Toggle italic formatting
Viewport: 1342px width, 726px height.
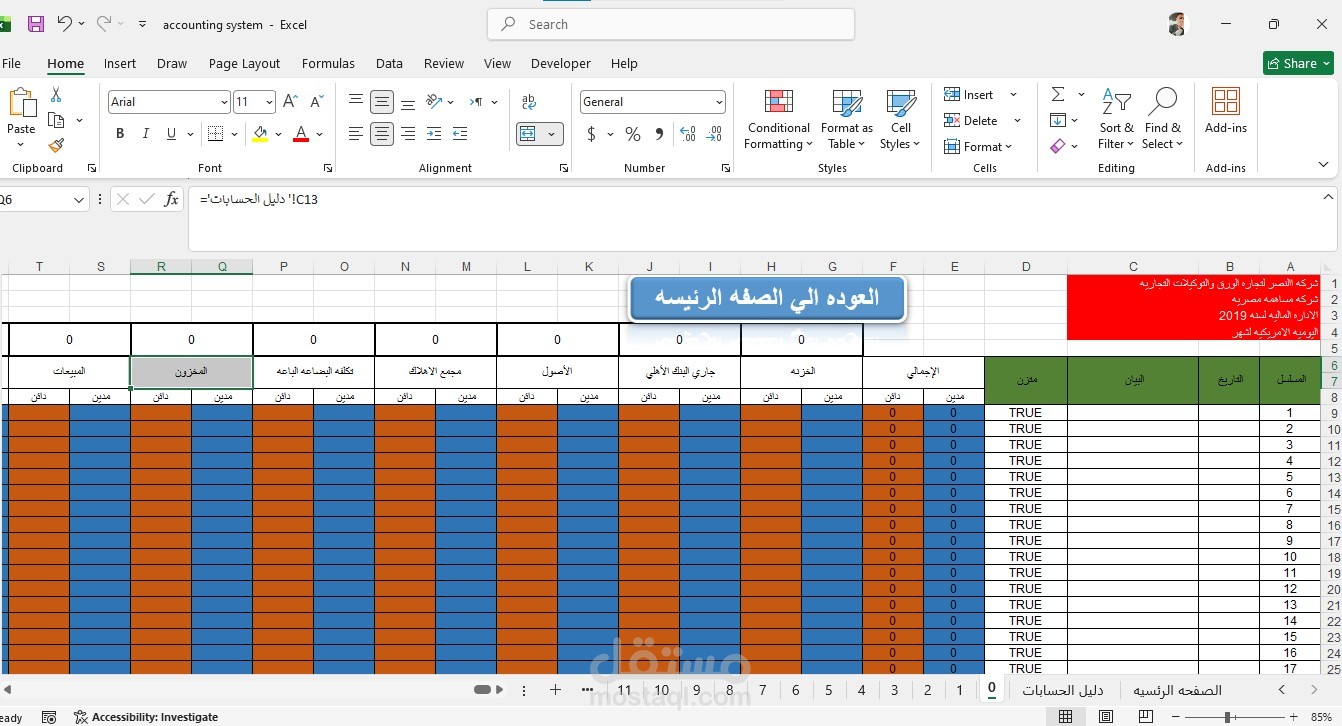[x=146, y=134]
